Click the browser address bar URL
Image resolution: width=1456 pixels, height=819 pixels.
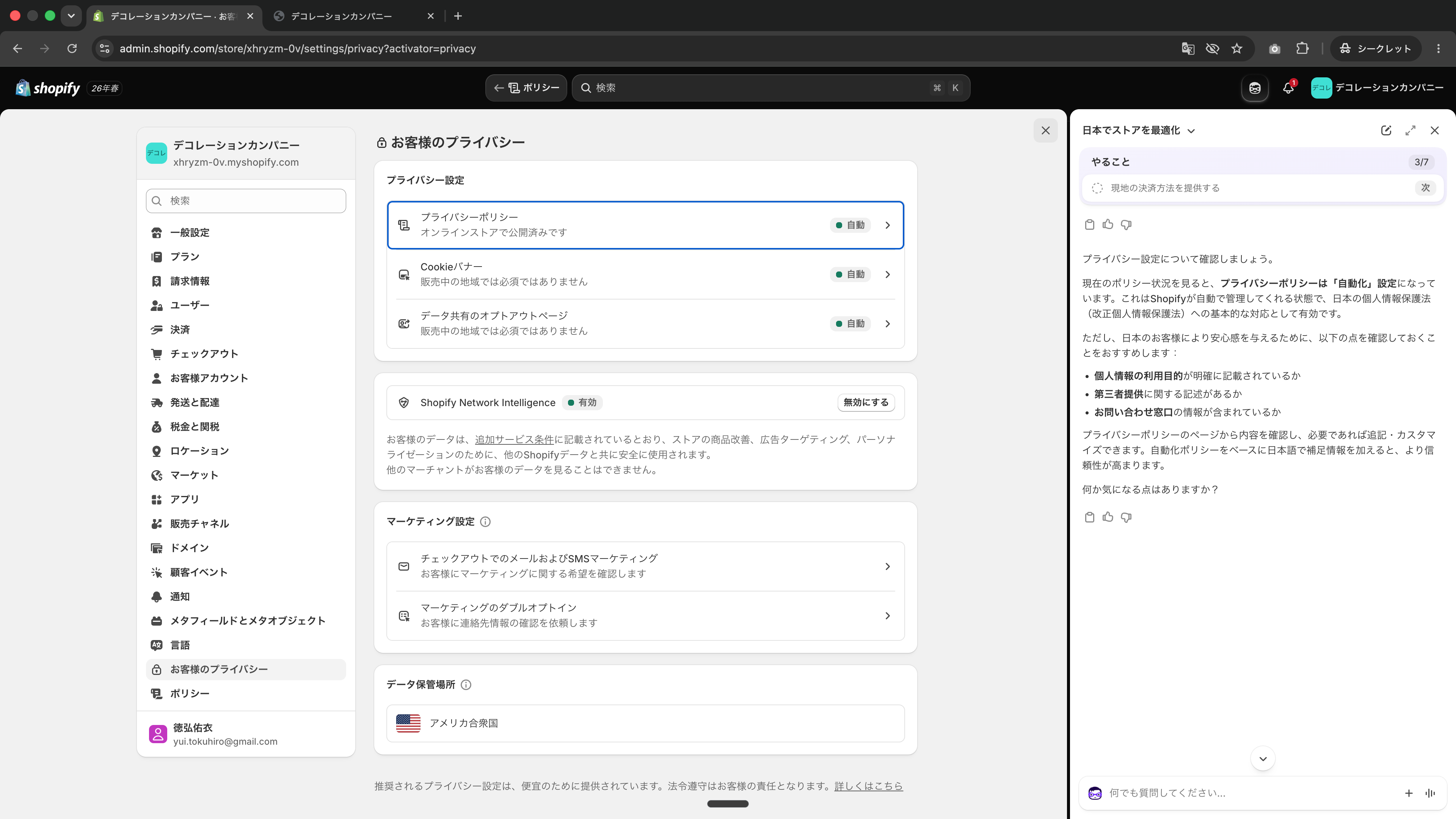point(297,49)
